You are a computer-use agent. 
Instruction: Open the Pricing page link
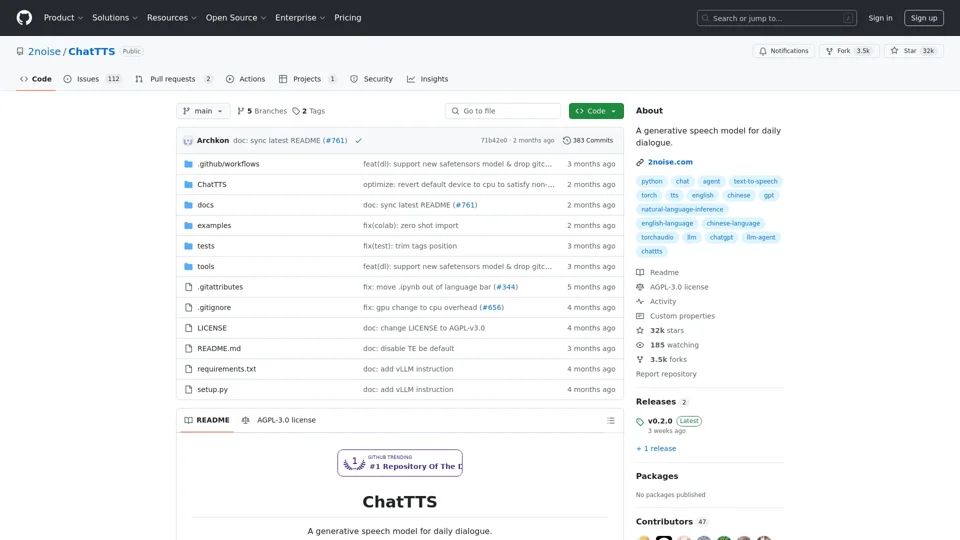tap(348, 18)
